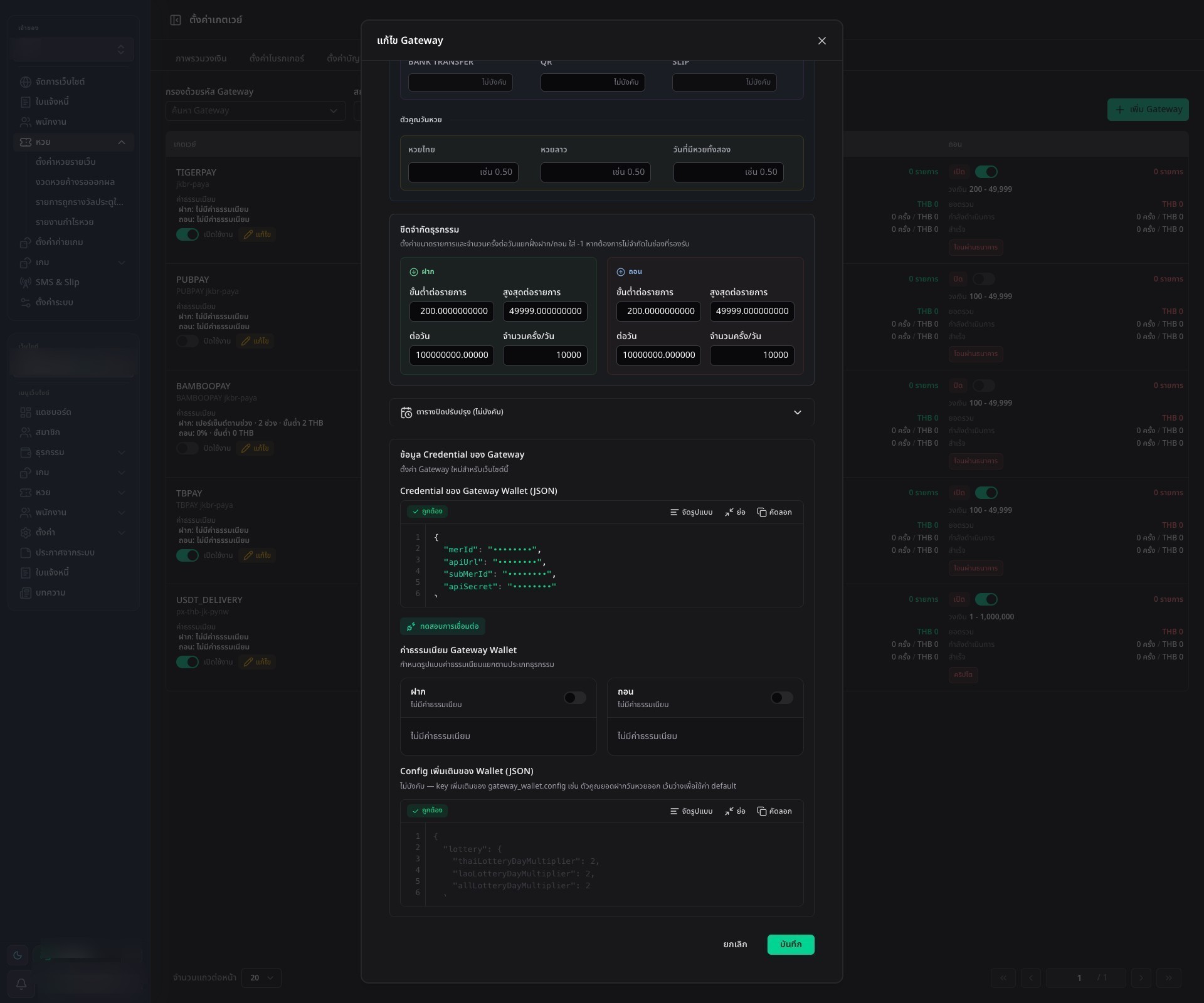Open announcements file icon
Screen dimensions: 1204x1003
(26, 553)
